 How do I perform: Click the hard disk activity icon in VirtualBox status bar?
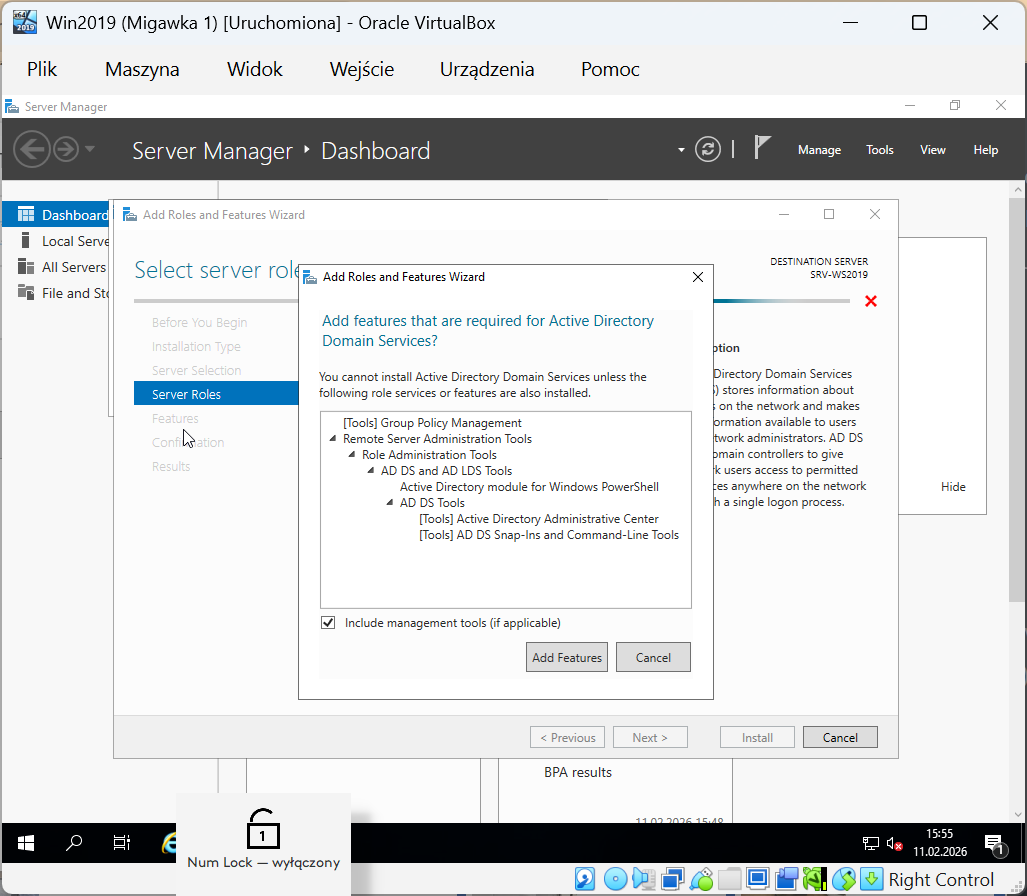(x=584, y=879)
